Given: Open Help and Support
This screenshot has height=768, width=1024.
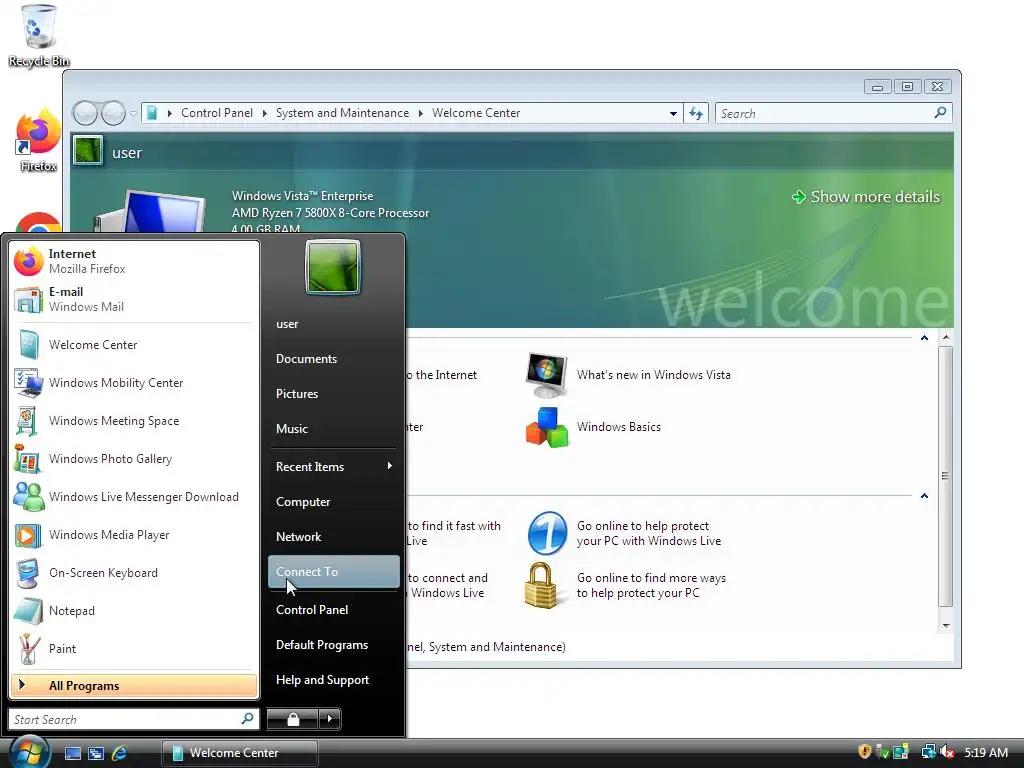Looking at the screenshot, I should [334, 680].
